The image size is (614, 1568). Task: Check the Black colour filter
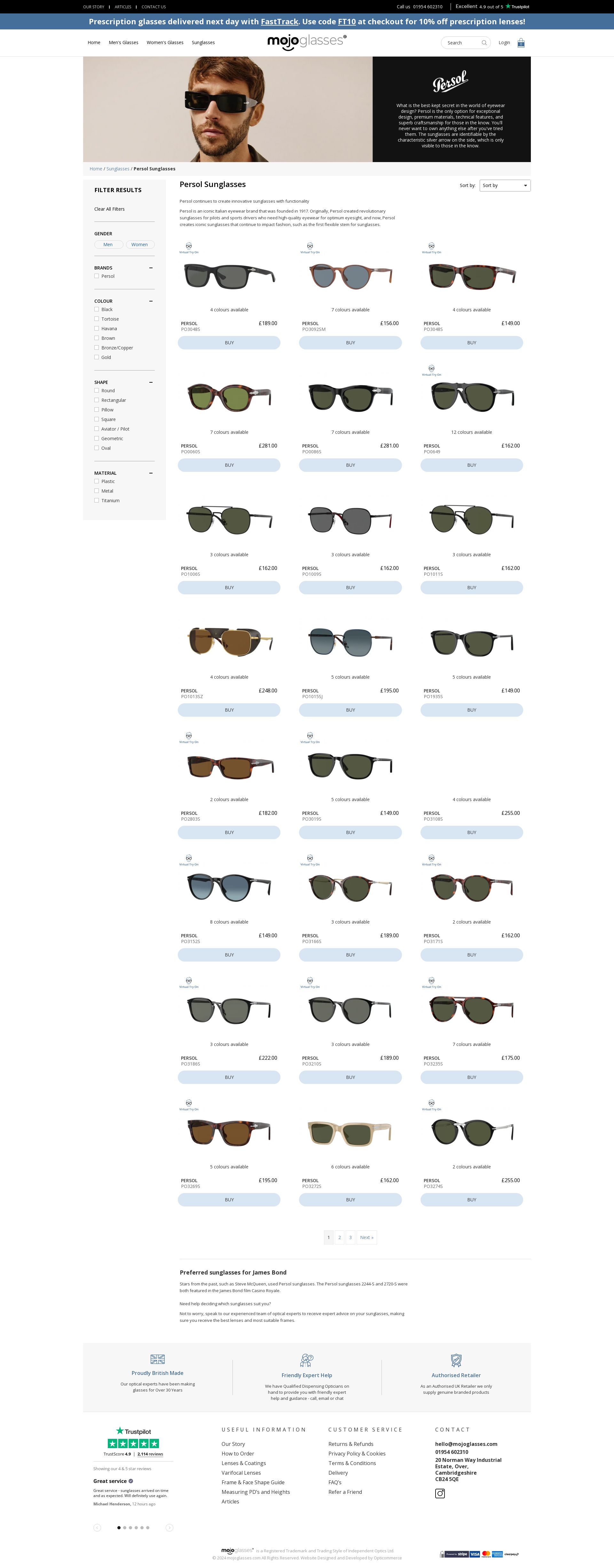pyautogui.click(x=96, y=309)
